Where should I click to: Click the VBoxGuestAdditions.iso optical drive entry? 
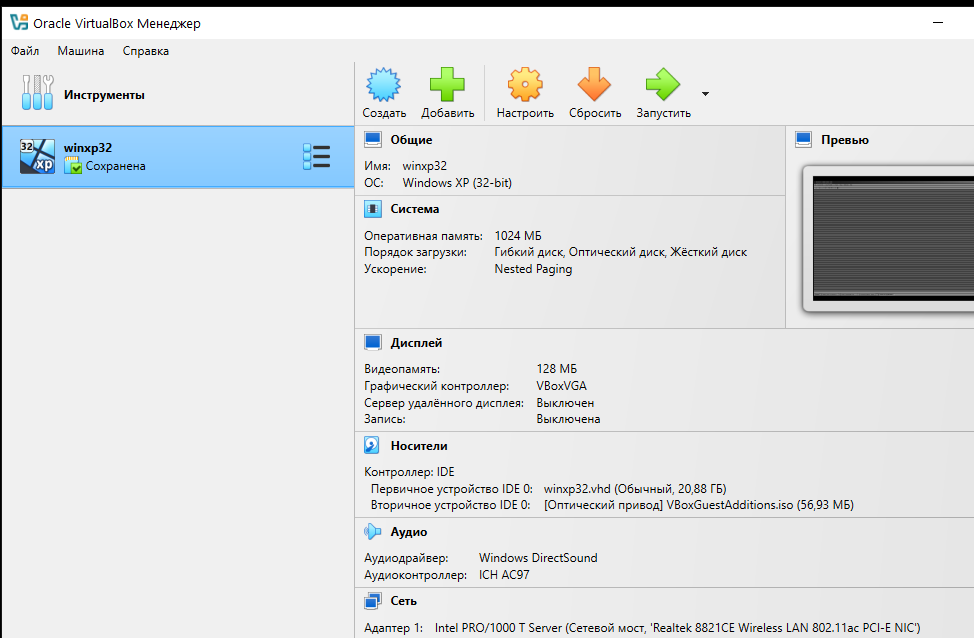coord(698,506)
